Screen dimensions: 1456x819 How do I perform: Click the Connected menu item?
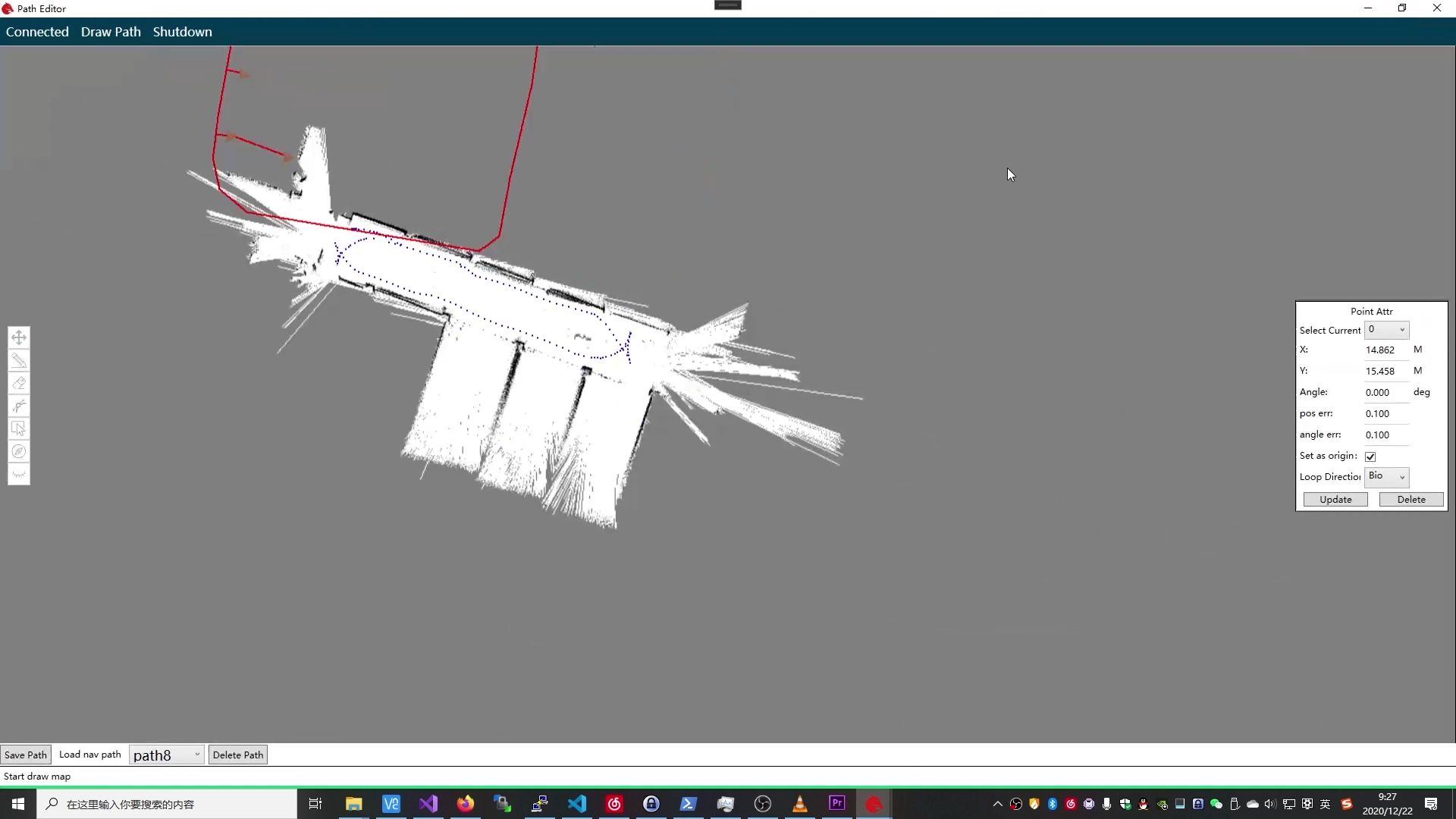37,32
